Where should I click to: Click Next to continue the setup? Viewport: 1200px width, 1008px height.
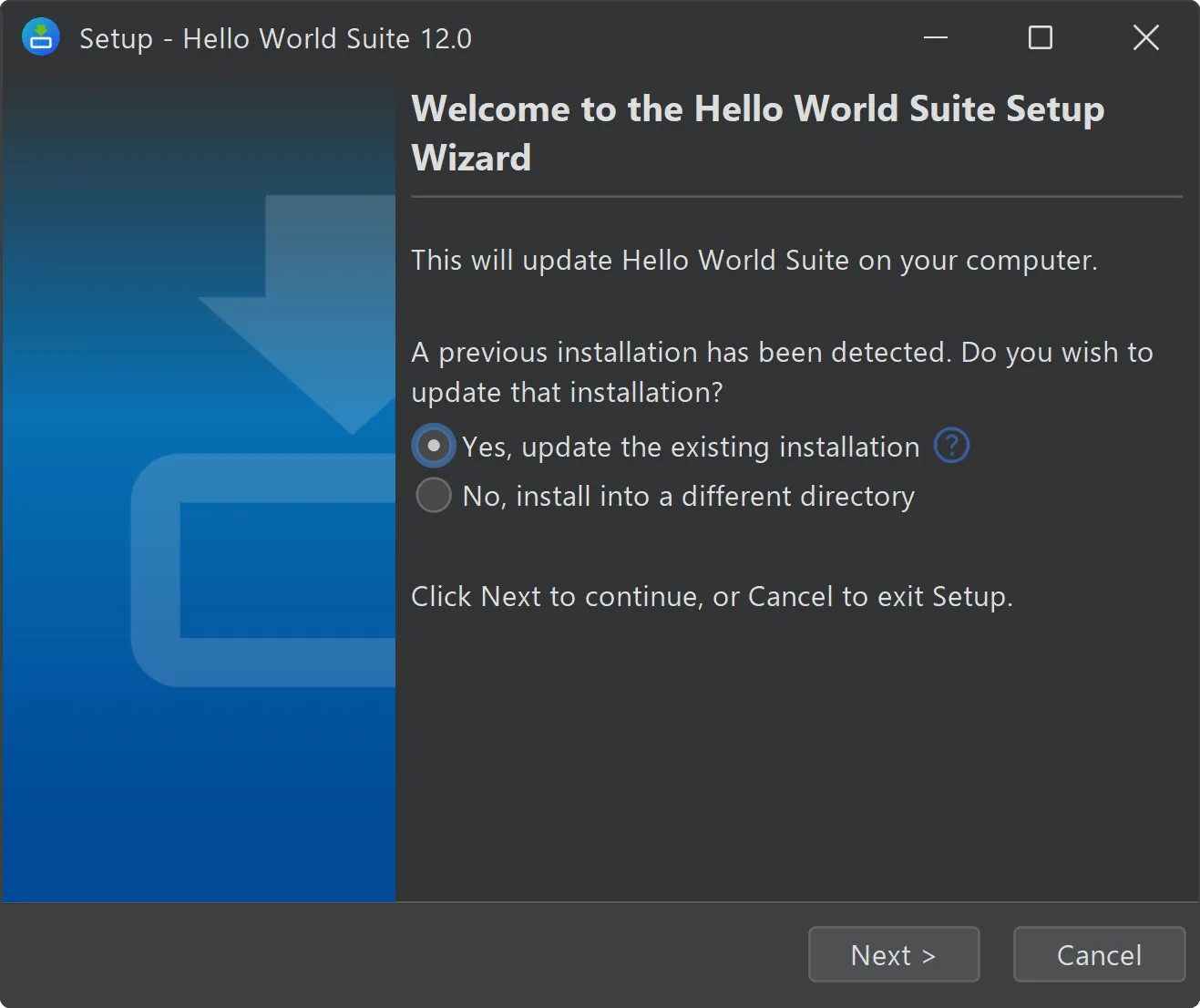coord(893,954)
